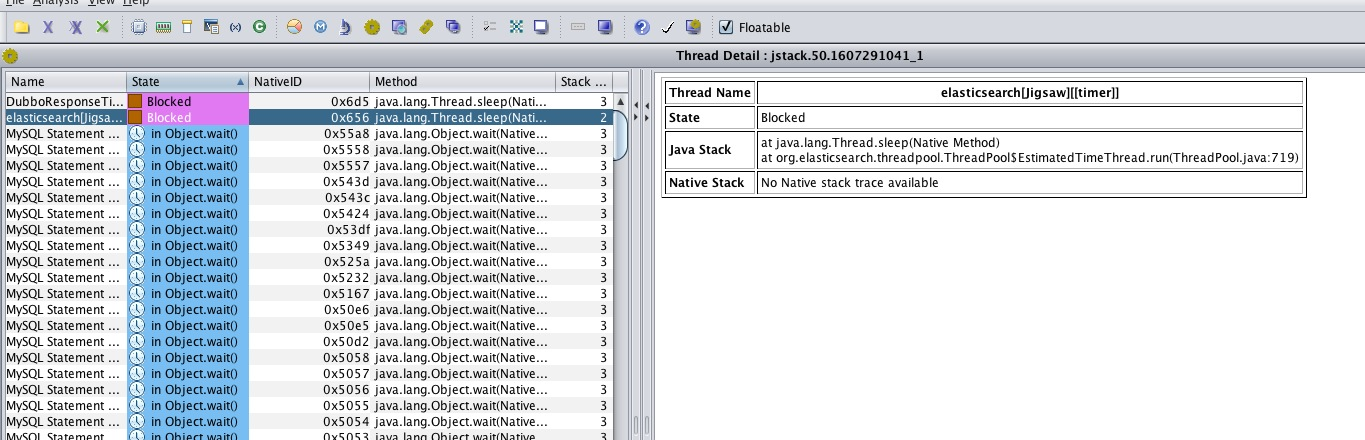
Task: Select thread with NativeID 0x5557
Action: click(x=309, y=166)
